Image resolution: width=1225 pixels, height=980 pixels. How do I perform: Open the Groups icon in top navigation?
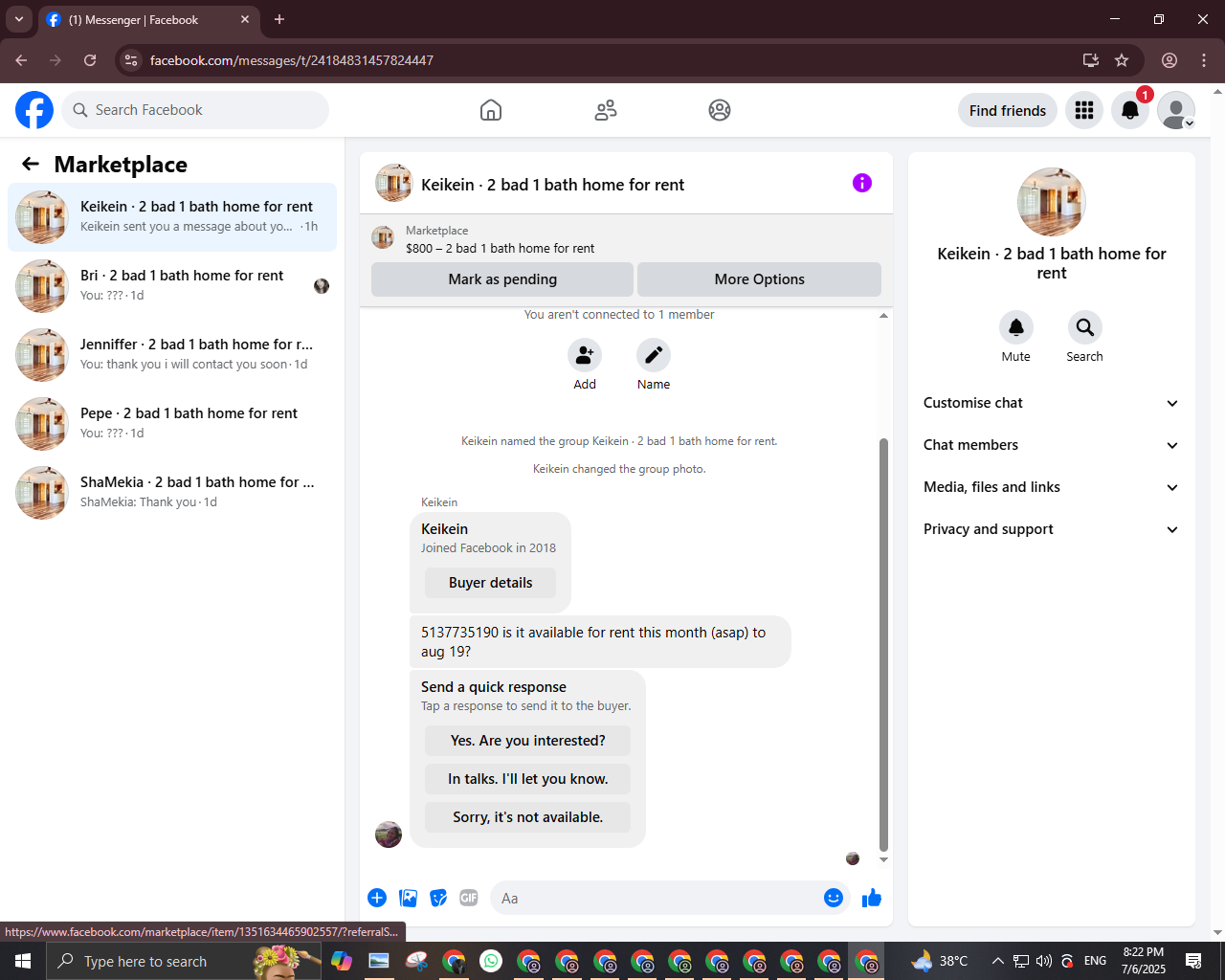click(x=720, y=110)
